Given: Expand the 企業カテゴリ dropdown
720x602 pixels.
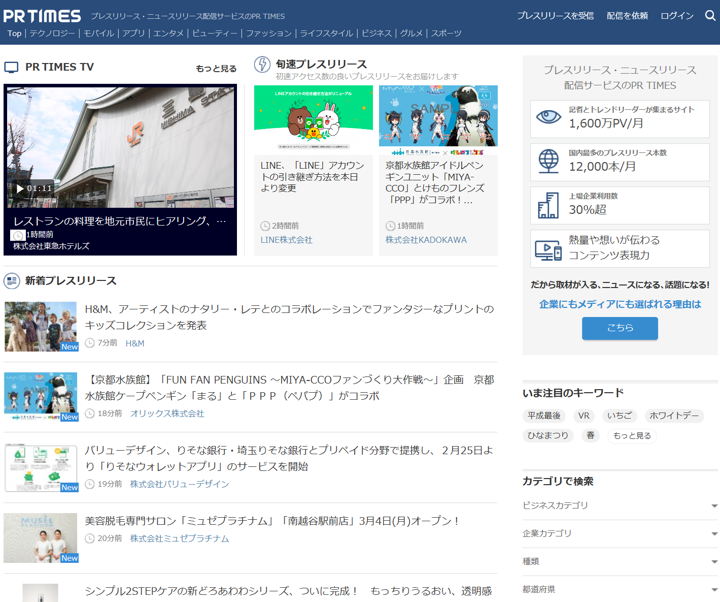Looking at the screenshot, I should 620,534.
